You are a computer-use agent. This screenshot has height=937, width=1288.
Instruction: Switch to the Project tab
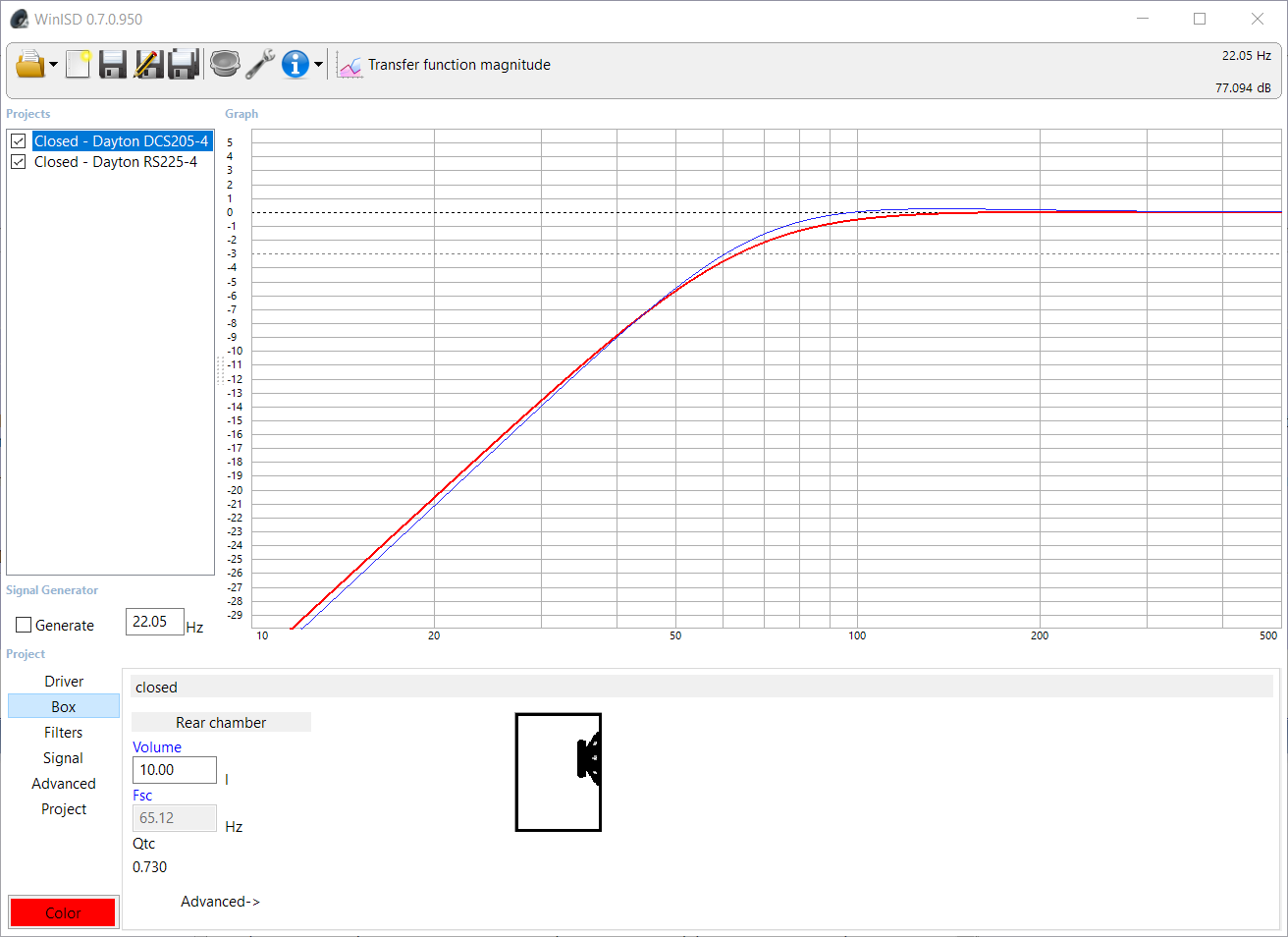(64, 809)
